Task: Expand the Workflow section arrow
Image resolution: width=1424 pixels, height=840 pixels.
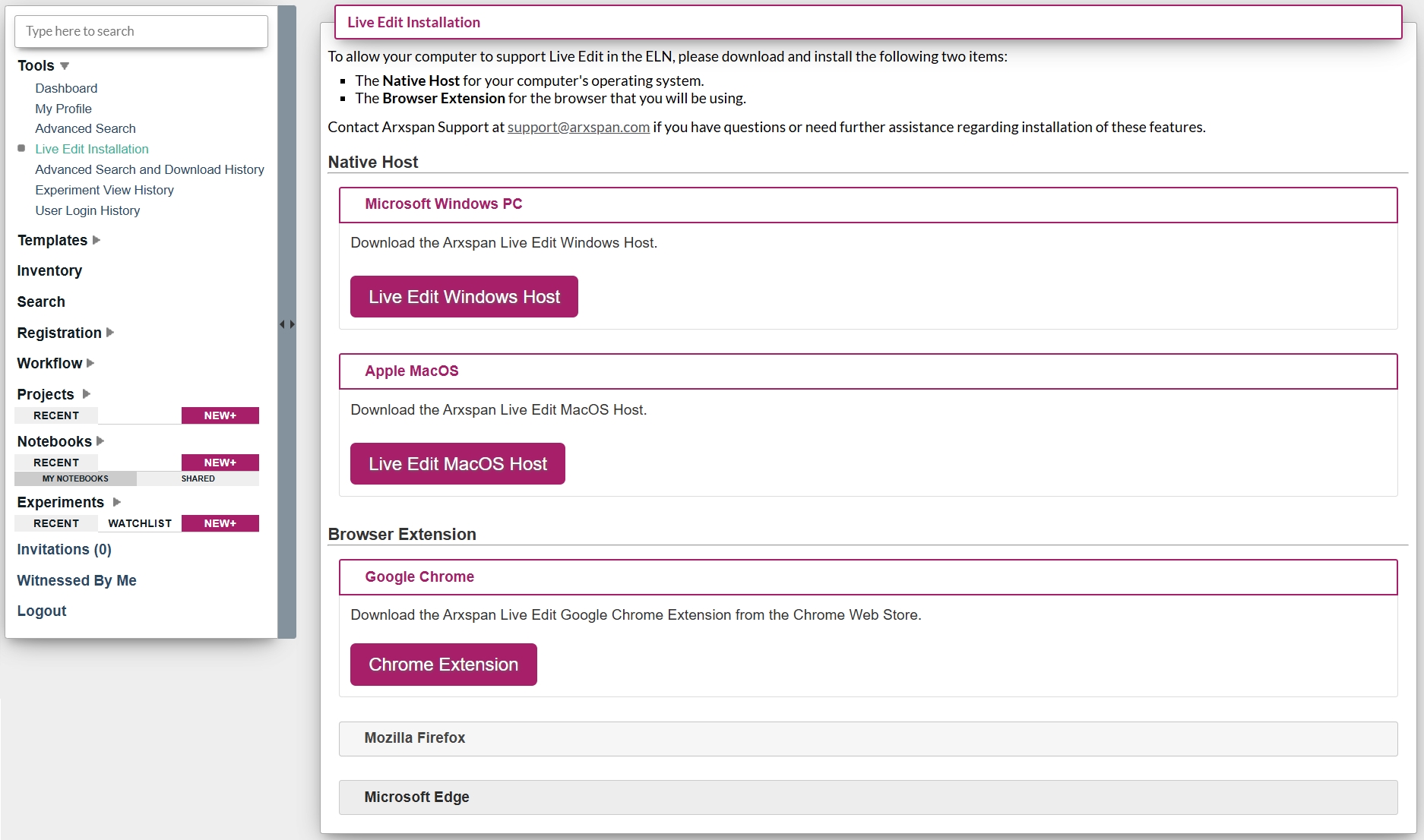Action: click(90, 363)
